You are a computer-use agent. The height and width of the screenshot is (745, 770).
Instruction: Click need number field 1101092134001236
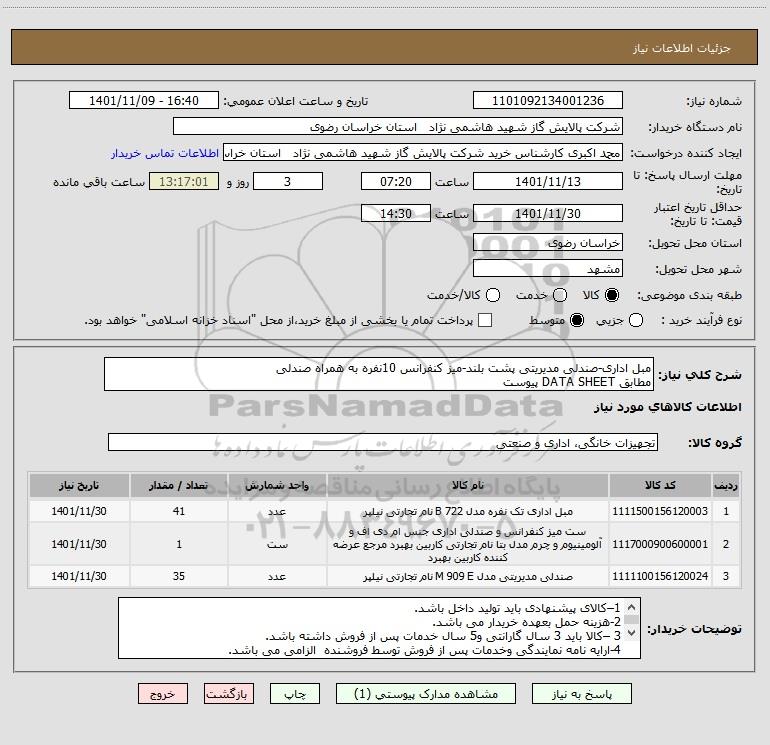[548, 101]
